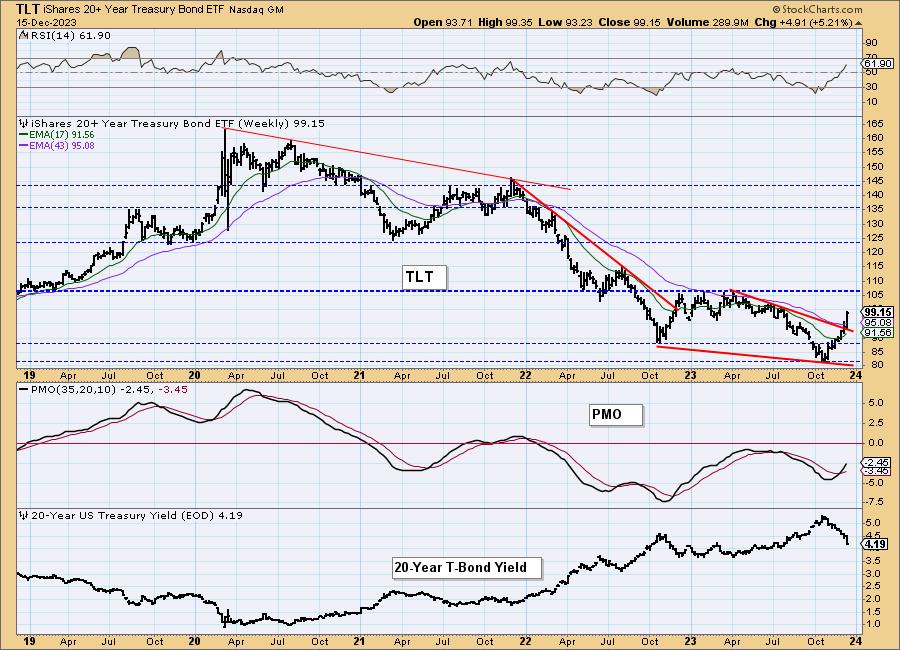This screenshot has width=900, height=650.
Task: Click the 20 year label on the bottom axis
Action: pyautogui.click(x=195, y=641)
